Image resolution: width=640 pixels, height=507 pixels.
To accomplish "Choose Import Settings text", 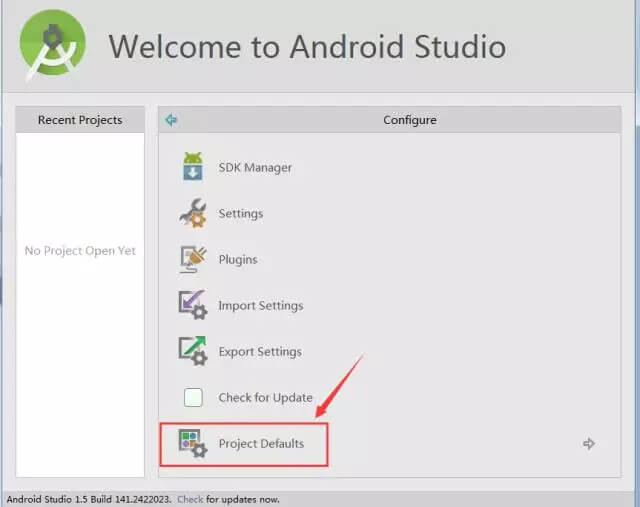I will tap(261, 305).
